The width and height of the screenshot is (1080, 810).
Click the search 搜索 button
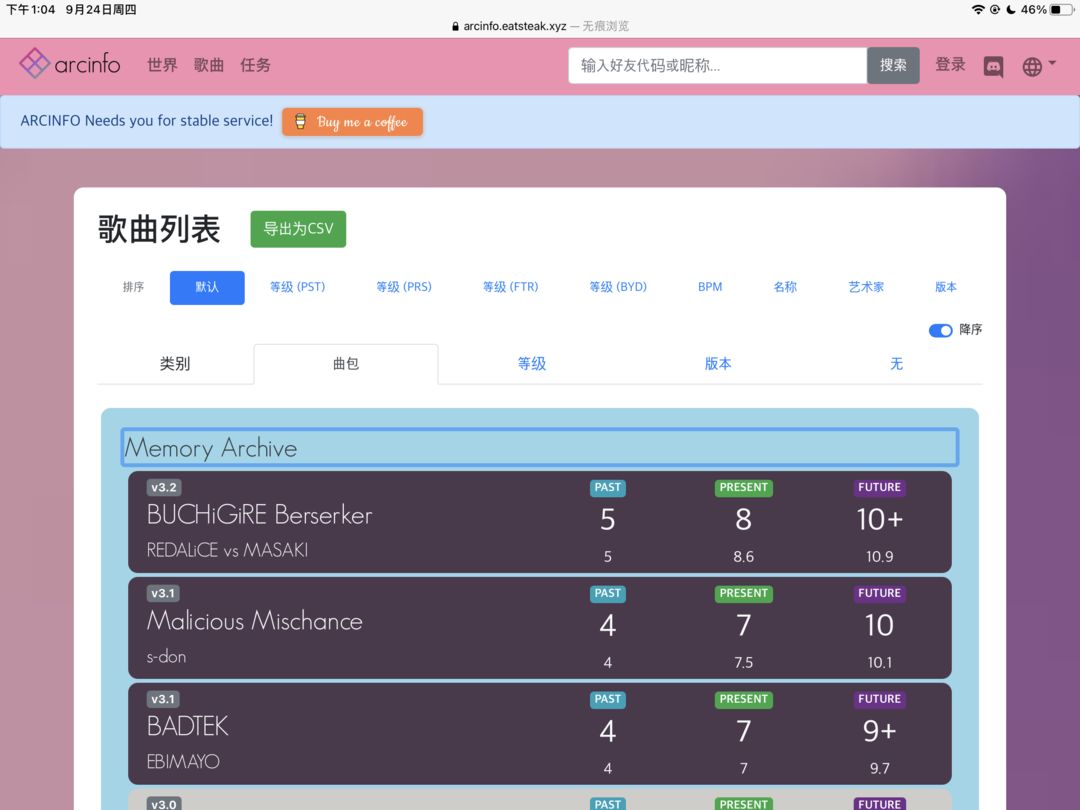[893, 65]
